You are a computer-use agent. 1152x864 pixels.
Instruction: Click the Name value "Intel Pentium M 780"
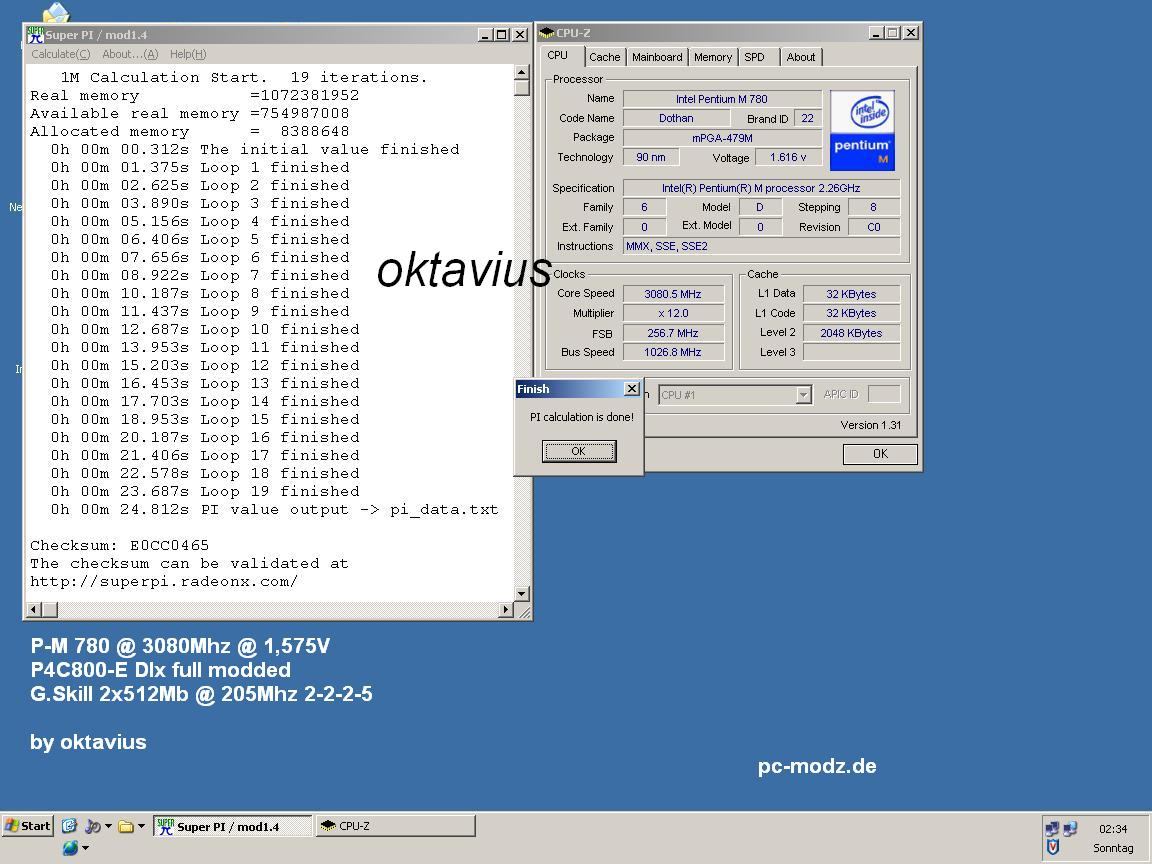click(722, 99)
